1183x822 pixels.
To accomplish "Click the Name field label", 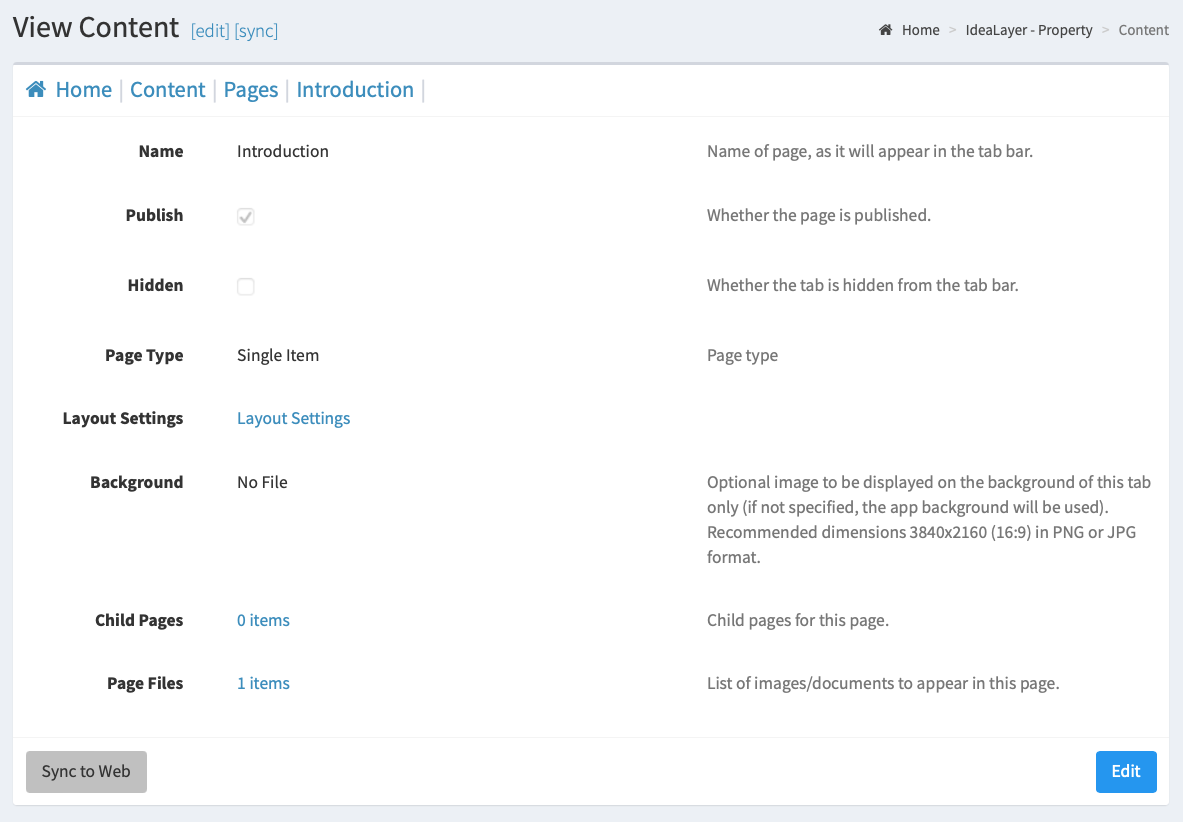I will pyautogui.click(x=161, y=152).
